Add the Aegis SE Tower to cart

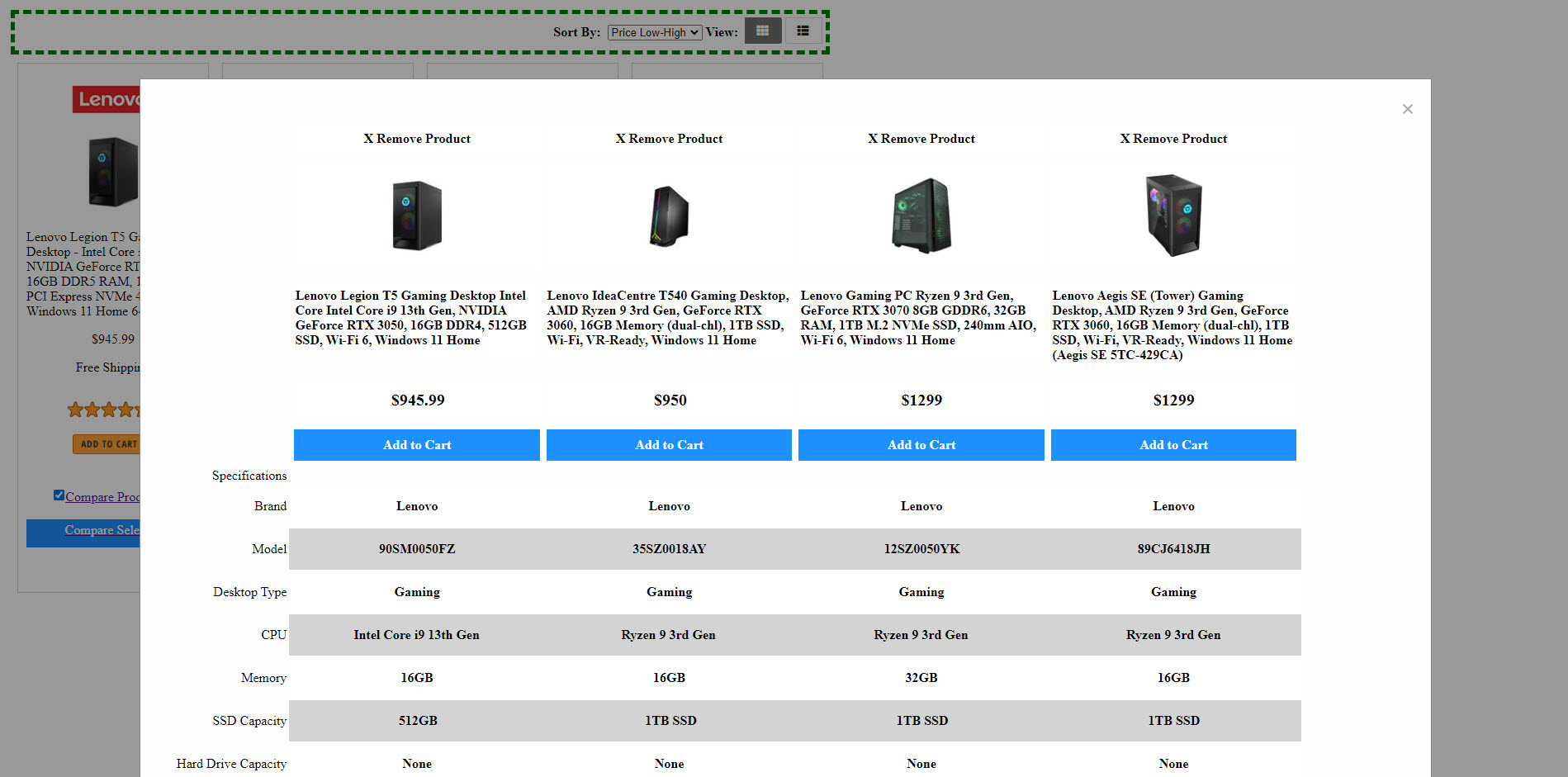coord(1172,445)
